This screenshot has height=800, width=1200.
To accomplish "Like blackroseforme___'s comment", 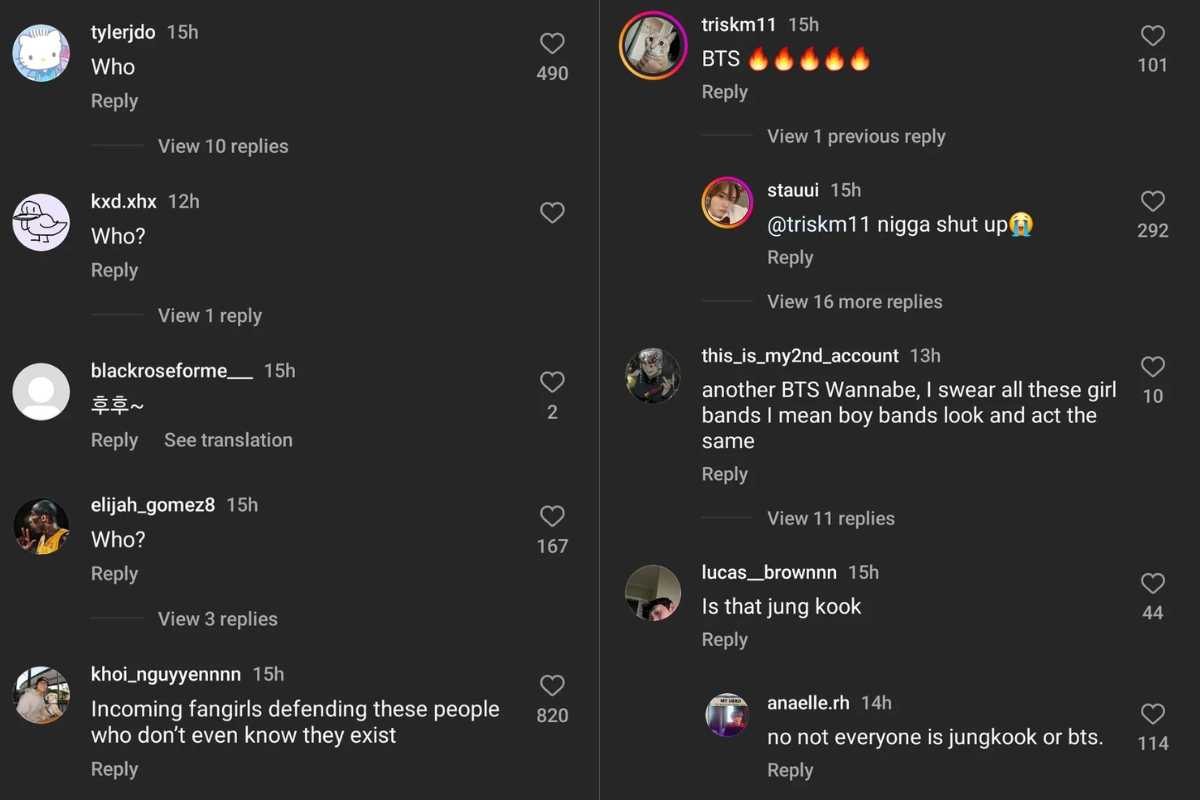I will tap(552, 382).
